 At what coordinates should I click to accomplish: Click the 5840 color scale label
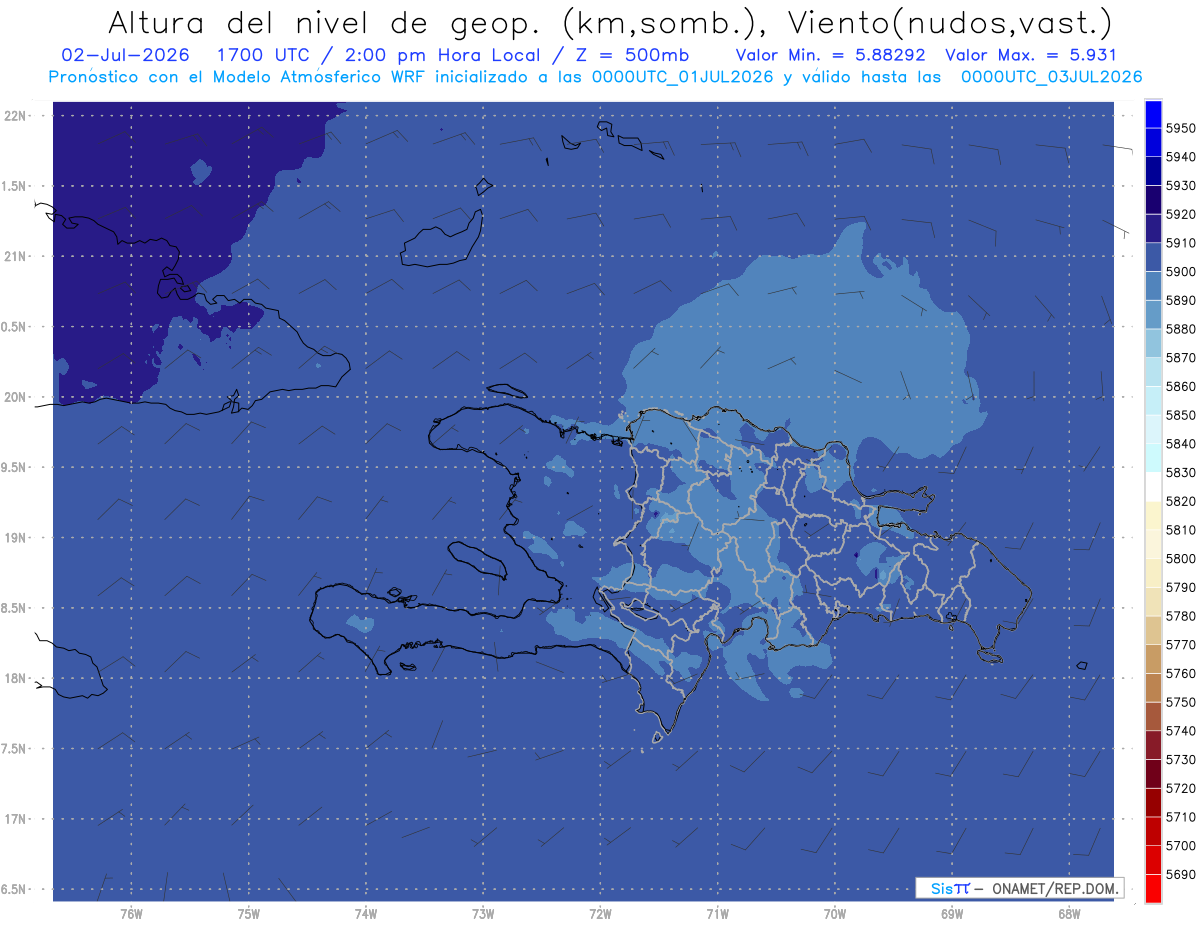pos(1180,443)
